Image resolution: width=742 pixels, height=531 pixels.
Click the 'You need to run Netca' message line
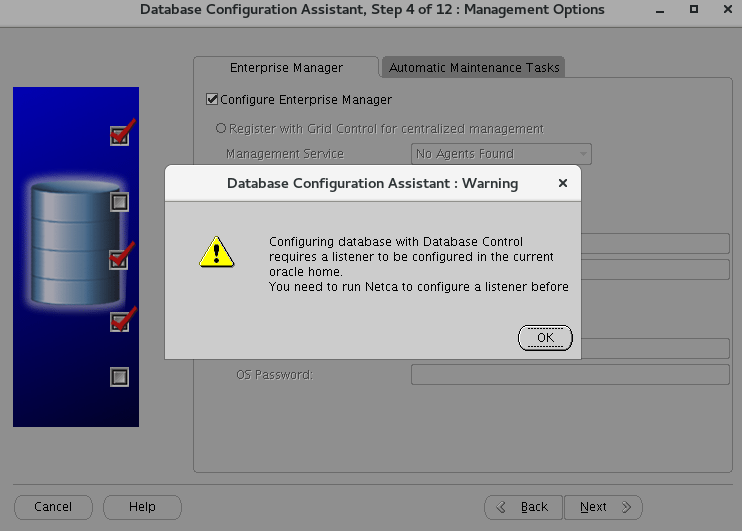click(419, 287)
